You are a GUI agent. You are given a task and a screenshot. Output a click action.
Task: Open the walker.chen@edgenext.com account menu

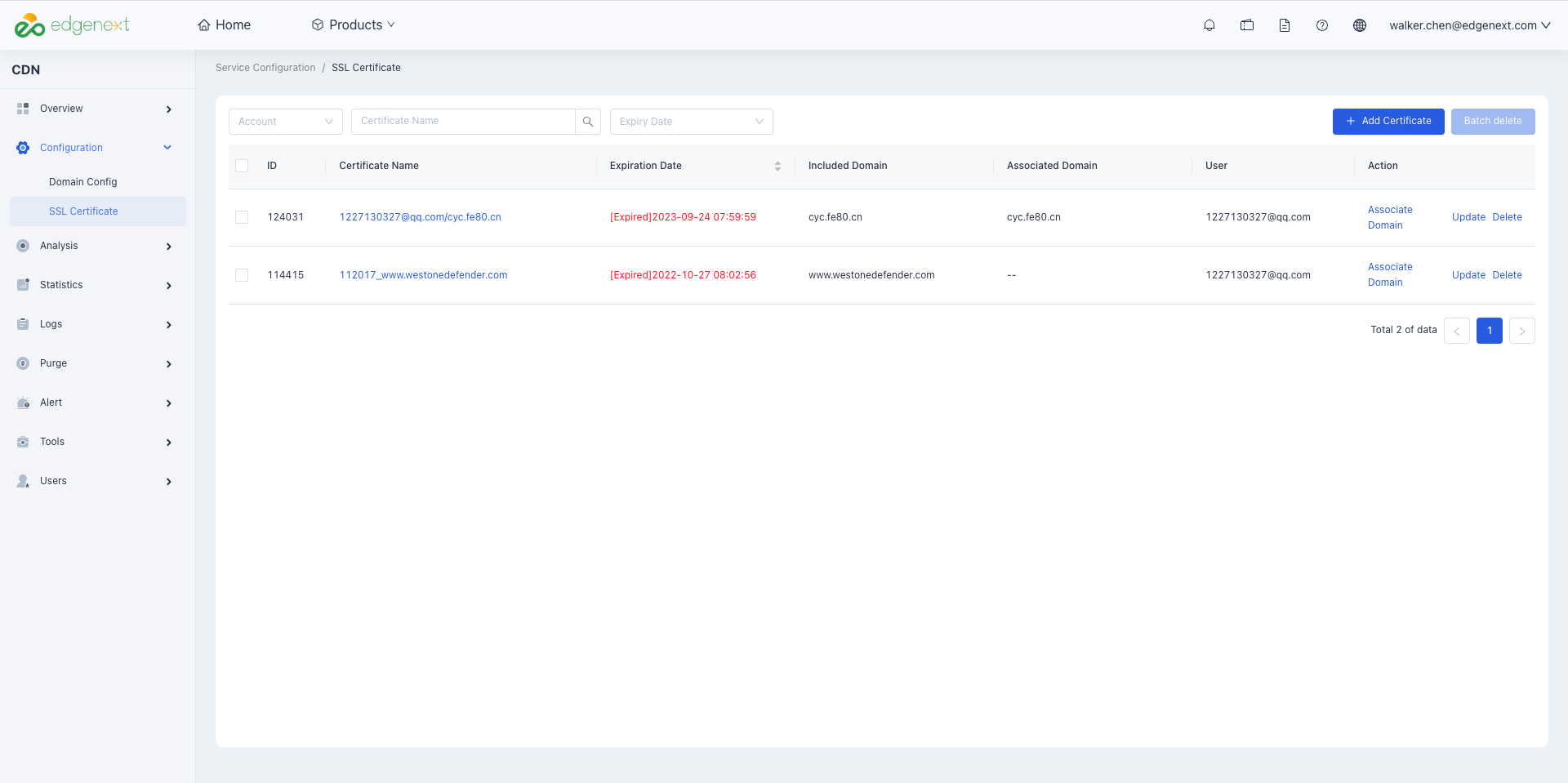coord(1470,25)
